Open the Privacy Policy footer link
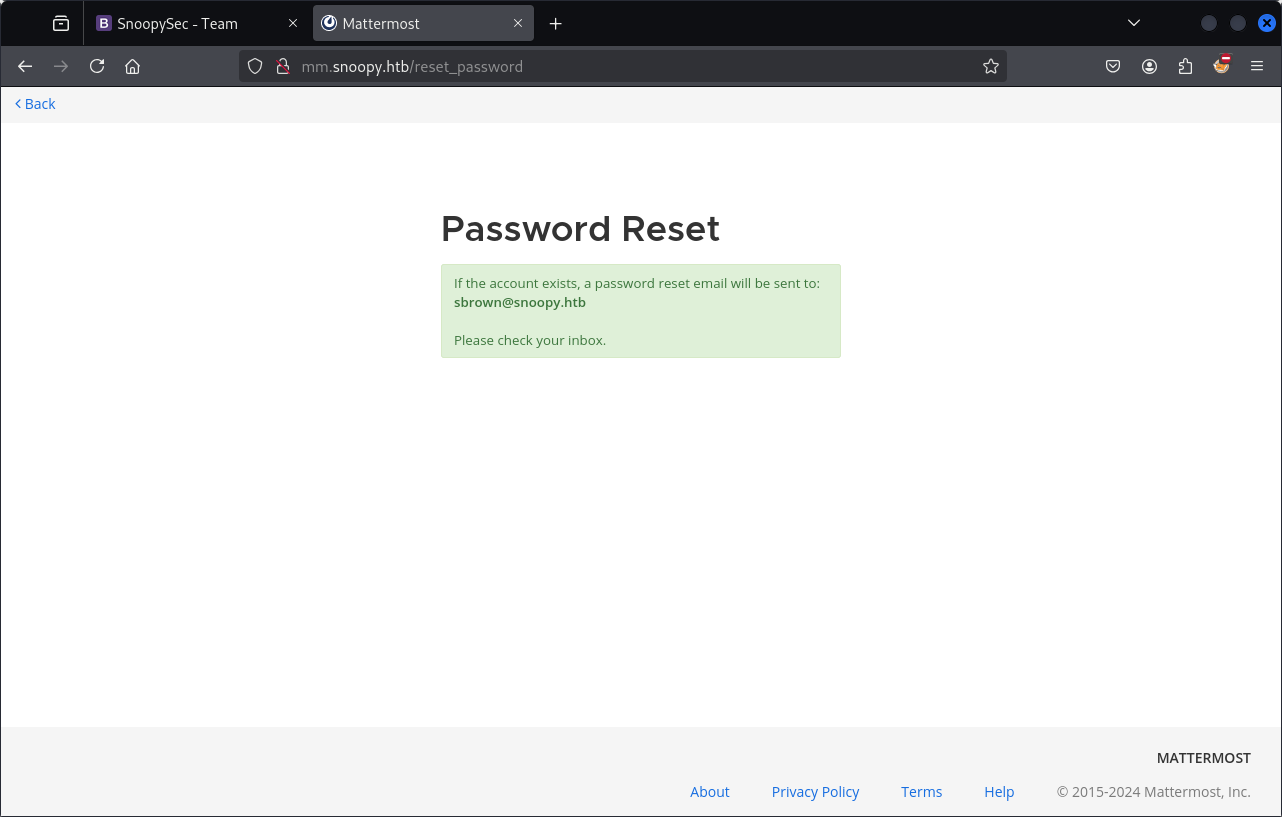Viewport: 1282px width, 817px height. [x=815, y=792]
